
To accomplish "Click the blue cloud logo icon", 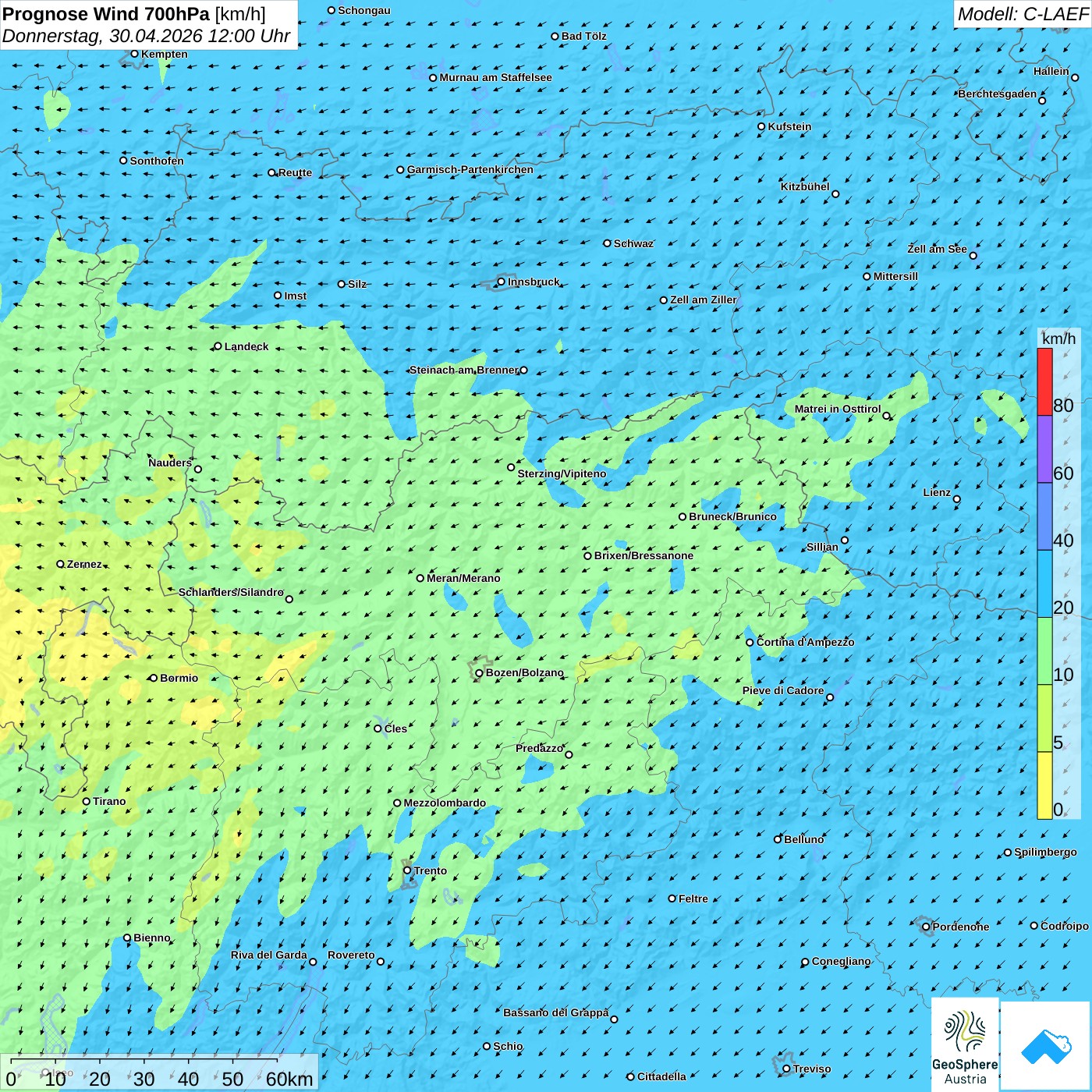I will 1046,1045.
